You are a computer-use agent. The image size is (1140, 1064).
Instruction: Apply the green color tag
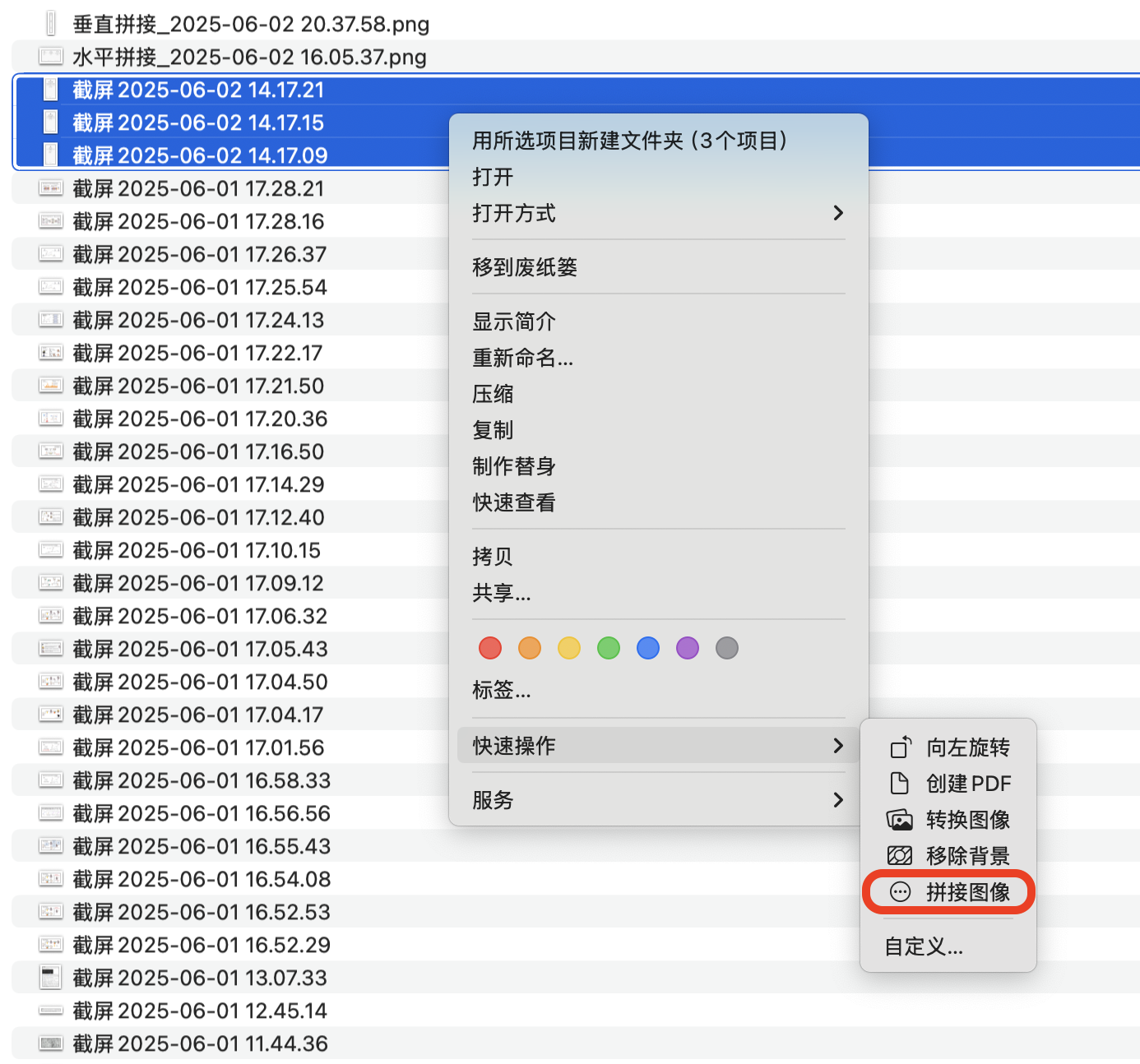click(x=609, y=648)
